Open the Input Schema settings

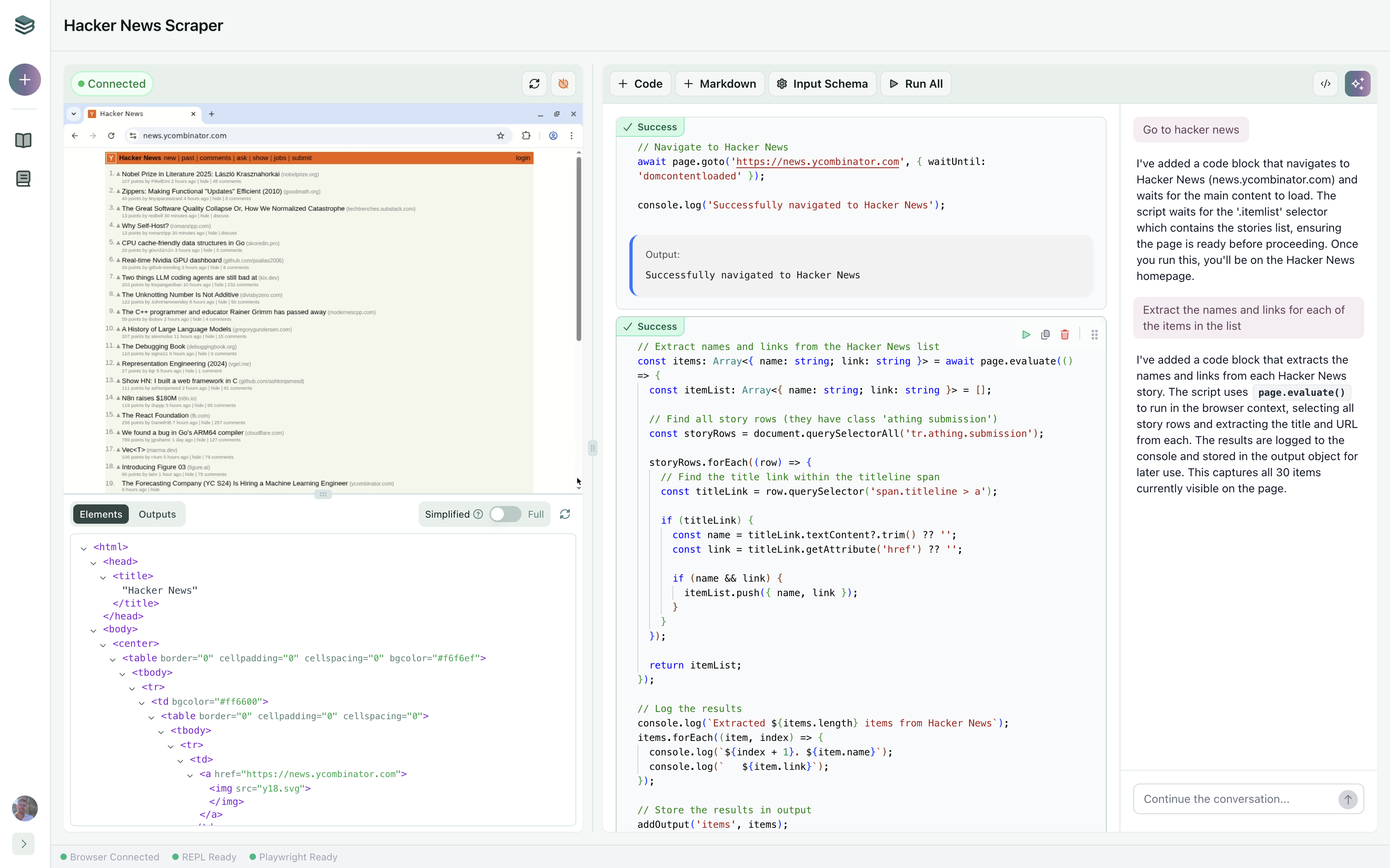pyautogui.click(x=822, y=84)
